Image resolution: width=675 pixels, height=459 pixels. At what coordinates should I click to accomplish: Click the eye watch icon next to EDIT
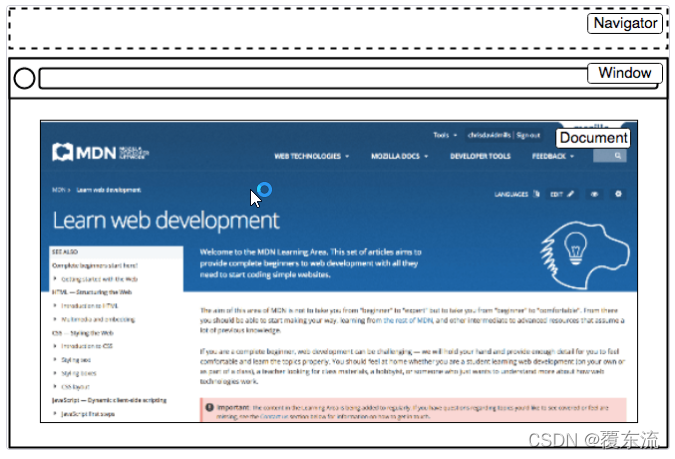(x=594, y=194)
